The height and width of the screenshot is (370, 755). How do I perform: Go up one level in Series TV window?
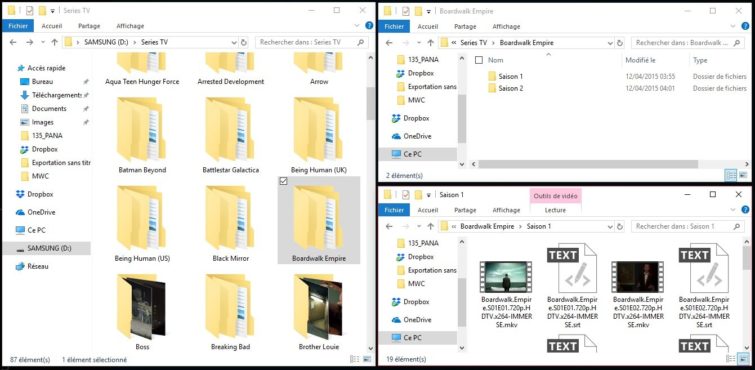tap(54, 42)
